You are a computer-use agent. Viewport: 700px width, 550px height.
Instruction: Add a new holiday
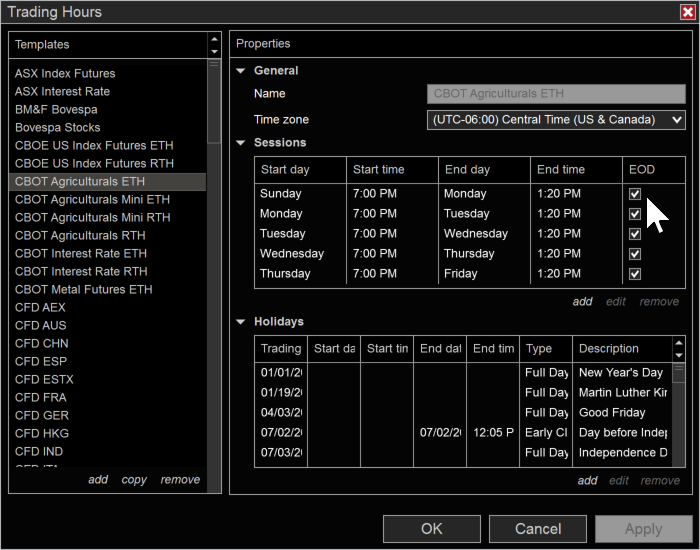click(588, 481)
